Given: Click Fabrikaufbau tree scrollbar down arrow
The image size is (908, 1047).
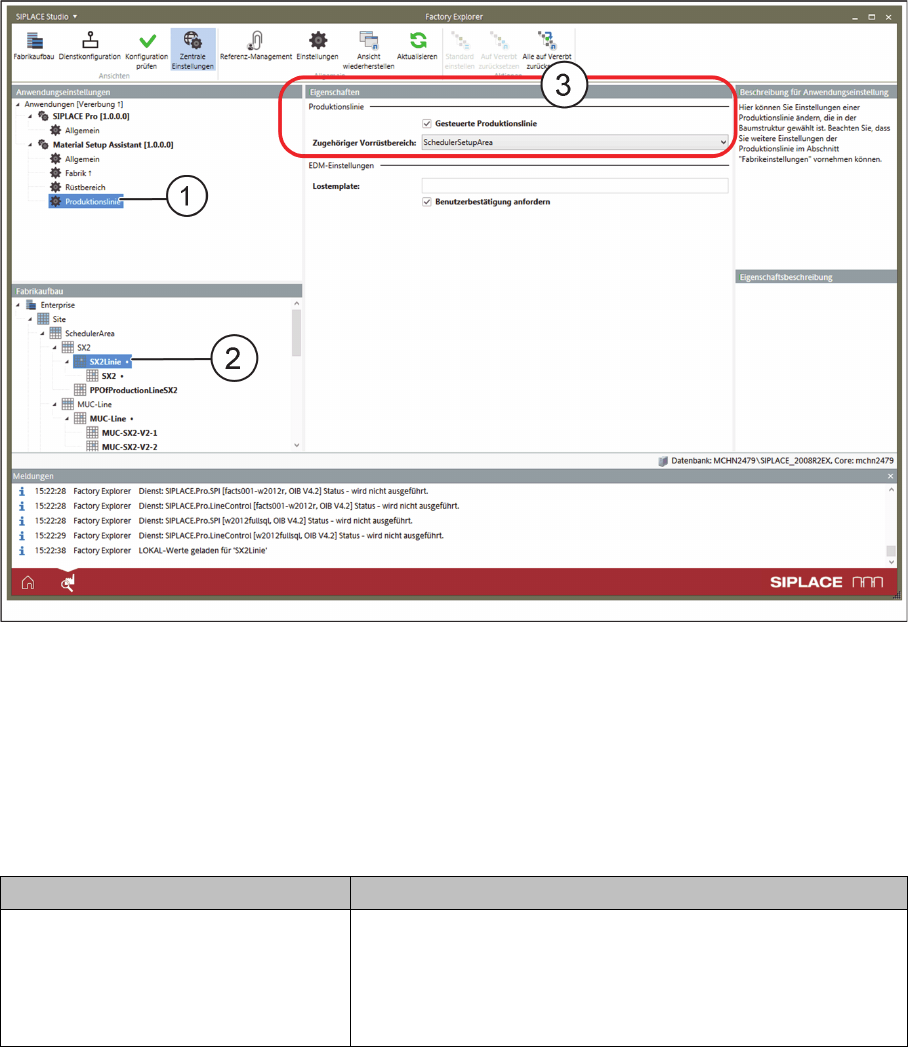Looking at the screenshot, I should tap(296, 445).
